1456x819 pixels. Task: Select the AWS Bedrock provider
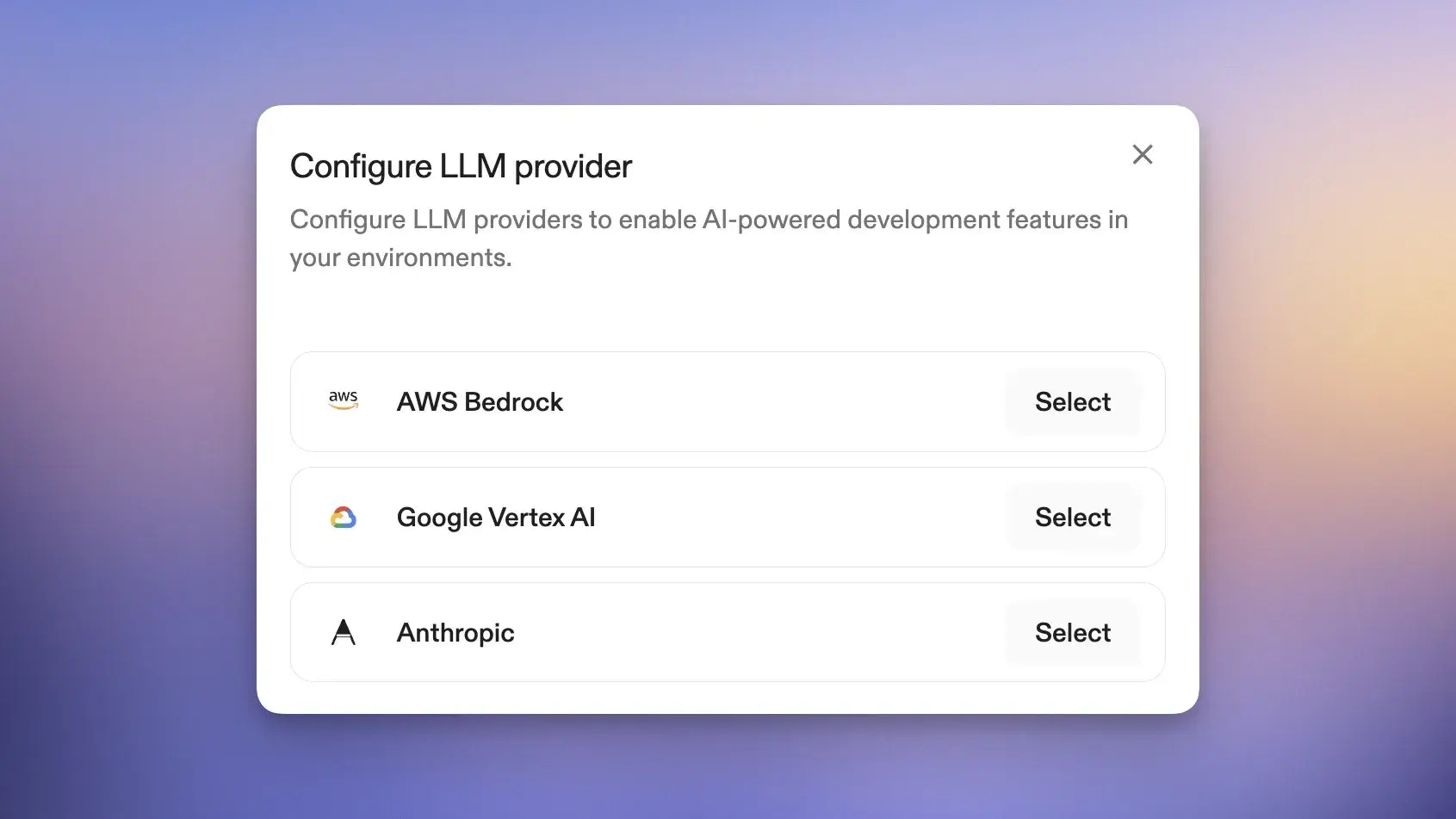tap(1073, 402)
